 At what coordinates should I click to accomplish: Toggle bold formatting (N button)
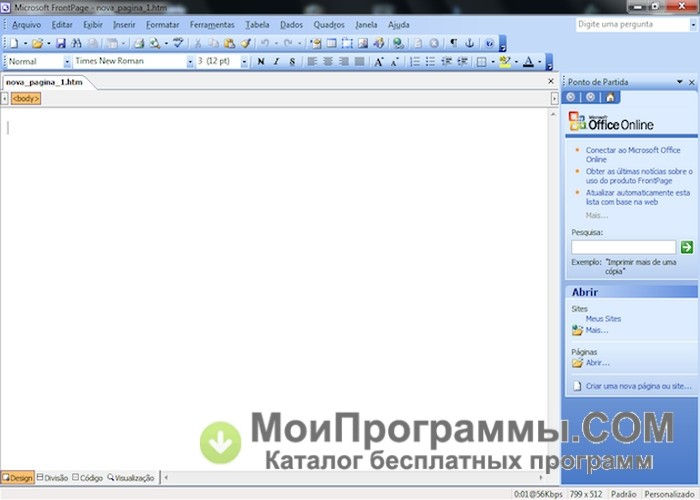pyautogui.click(x=261, y=62)
